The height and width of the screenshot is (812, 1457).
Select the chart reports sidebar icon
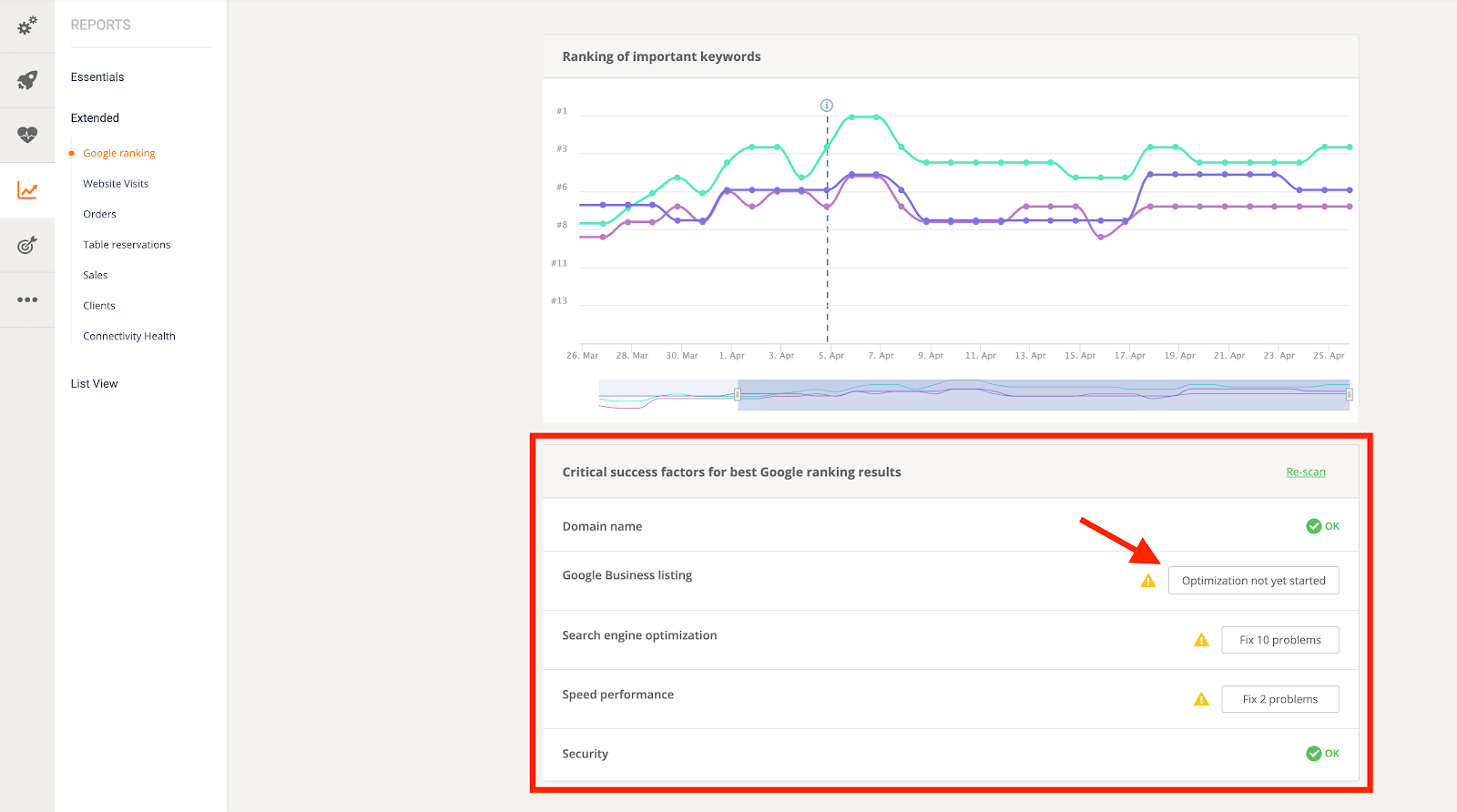(27, 190)
